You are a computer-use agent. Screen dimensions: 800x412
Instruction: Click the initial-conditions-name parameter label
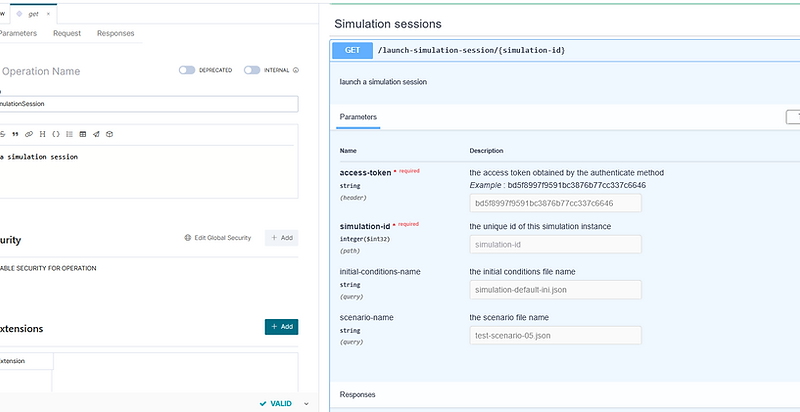380,272
